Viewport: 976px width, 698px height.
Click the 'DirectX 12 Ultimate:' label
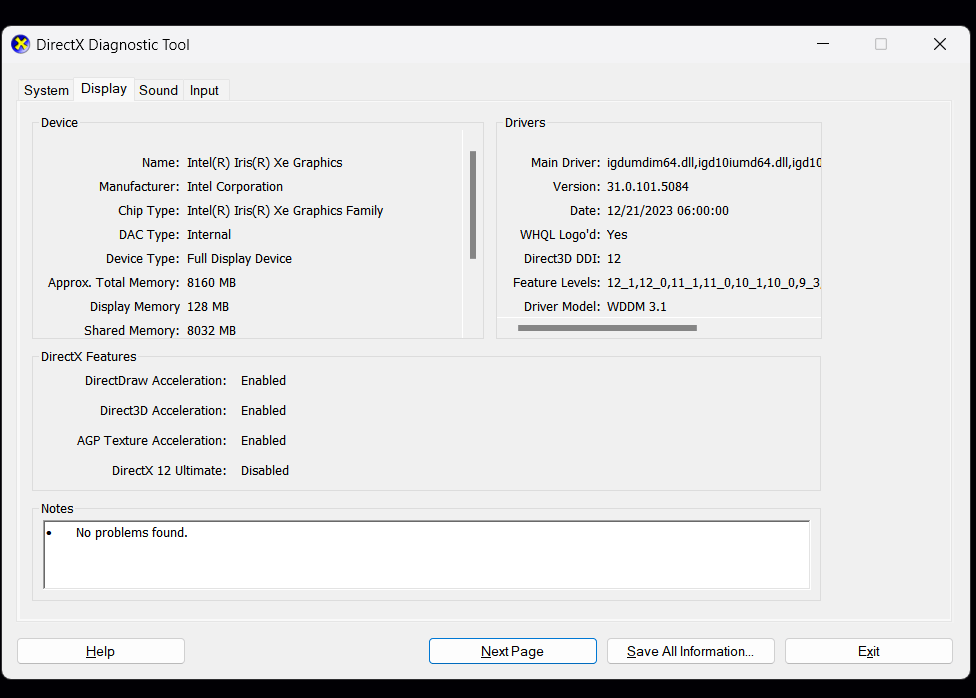pos(169,470)
